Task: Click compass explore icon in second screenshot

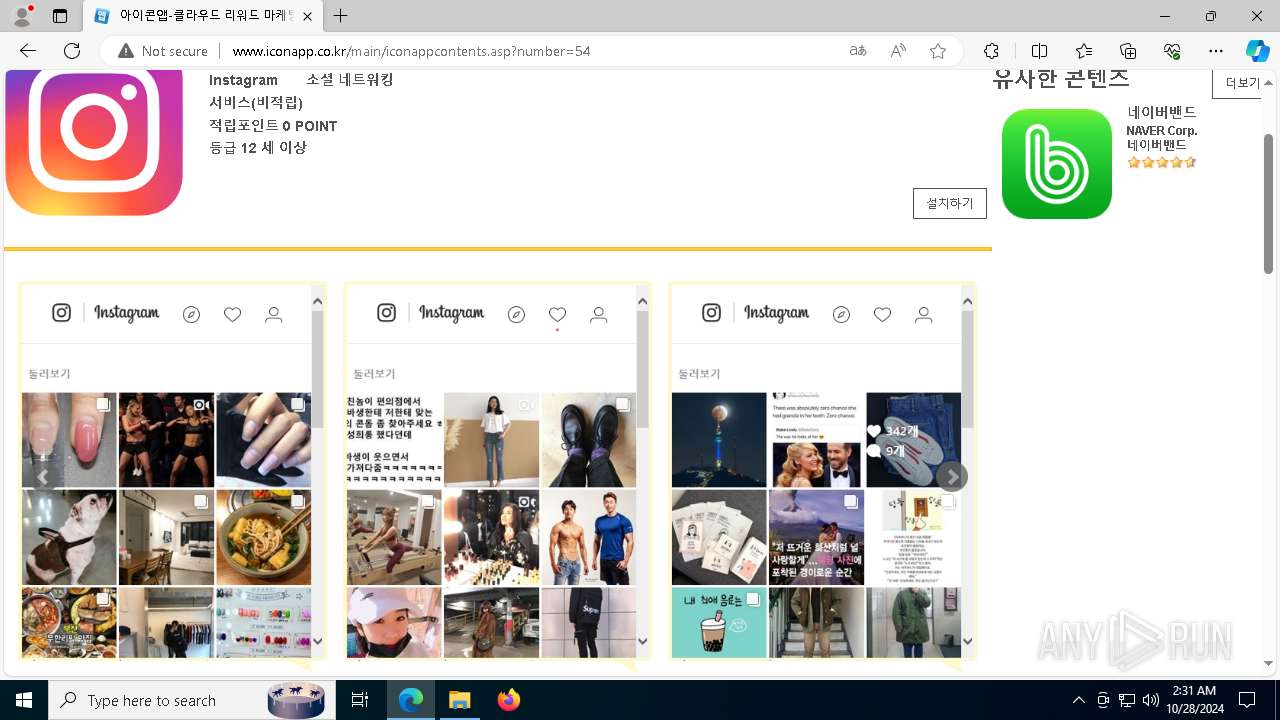Action: click(517, 315)
